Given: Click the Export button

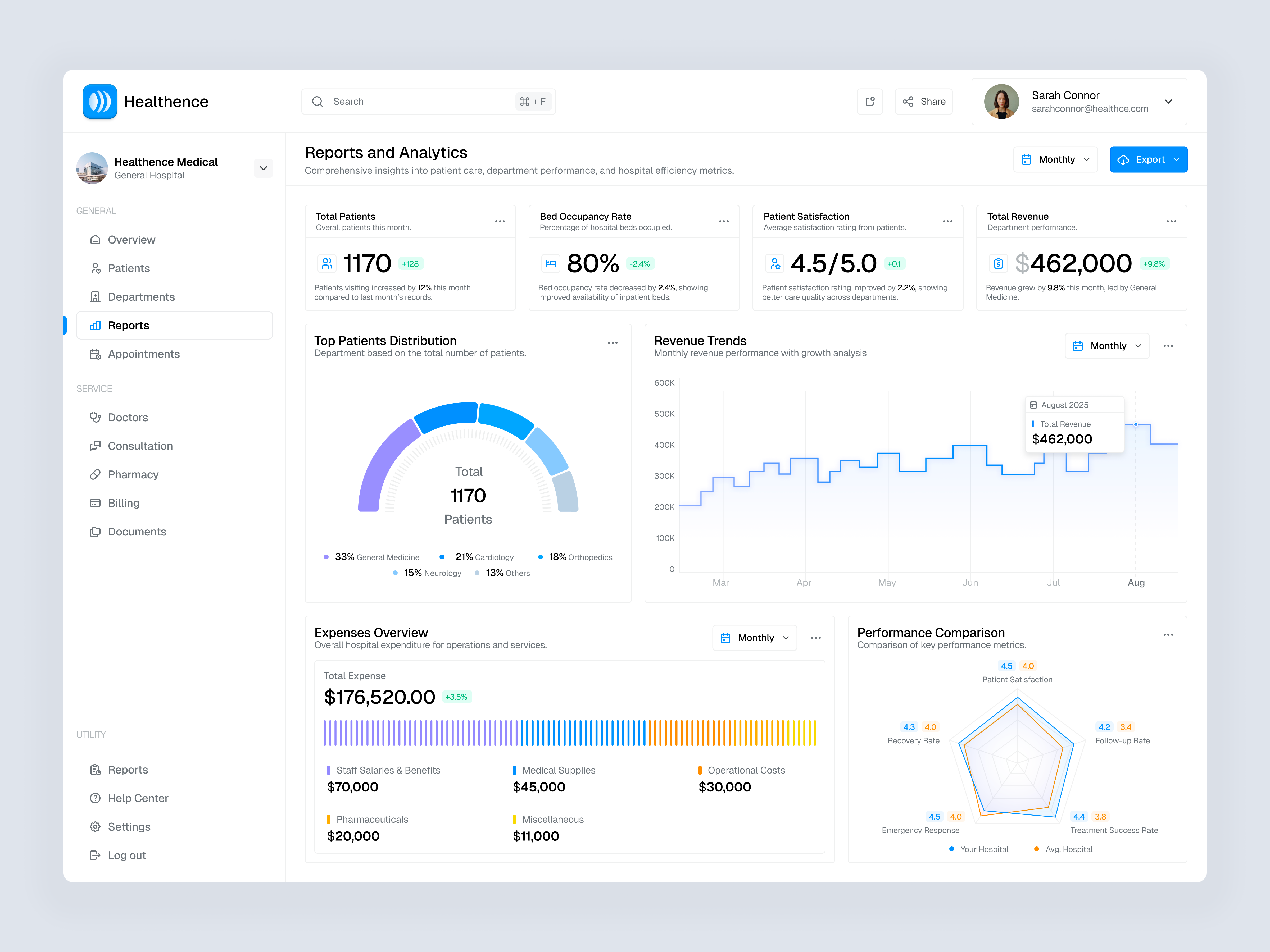Looking at the screenshot, I should pos(1149,159).
